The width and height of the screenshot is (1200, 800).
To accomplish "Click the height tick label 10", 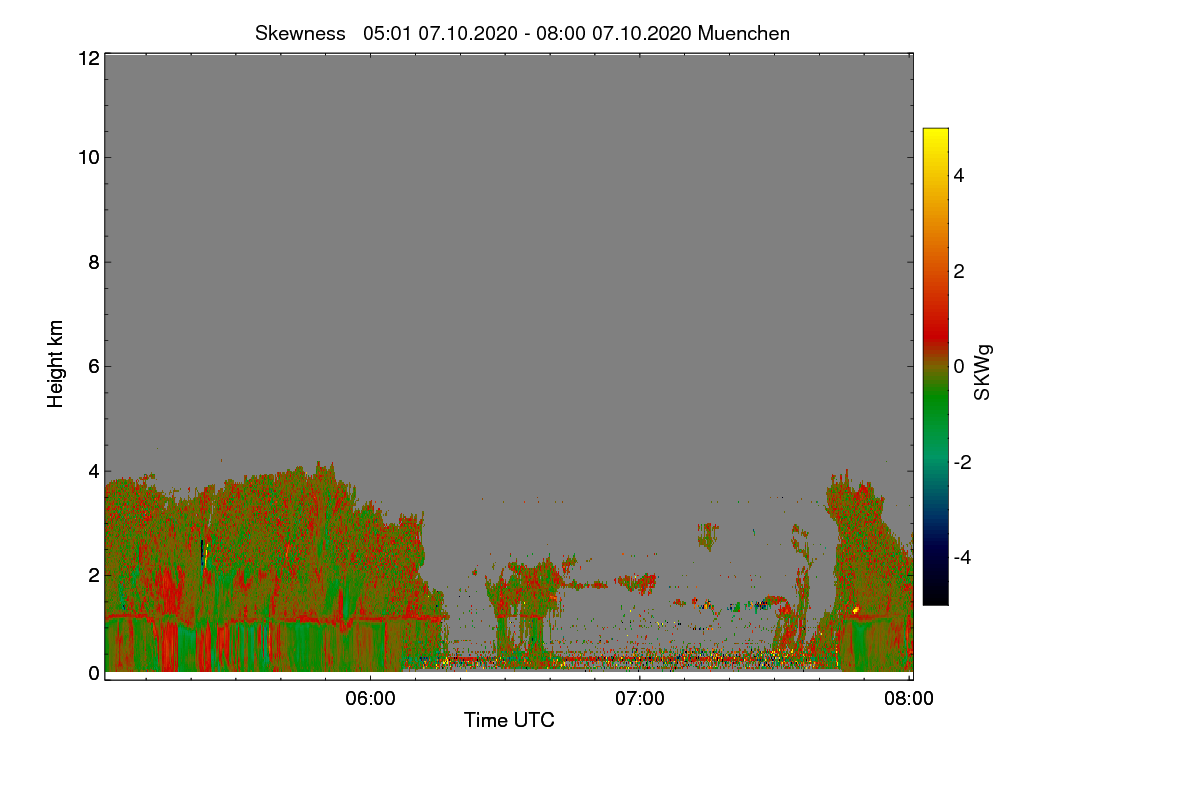I will click(88, 157).
